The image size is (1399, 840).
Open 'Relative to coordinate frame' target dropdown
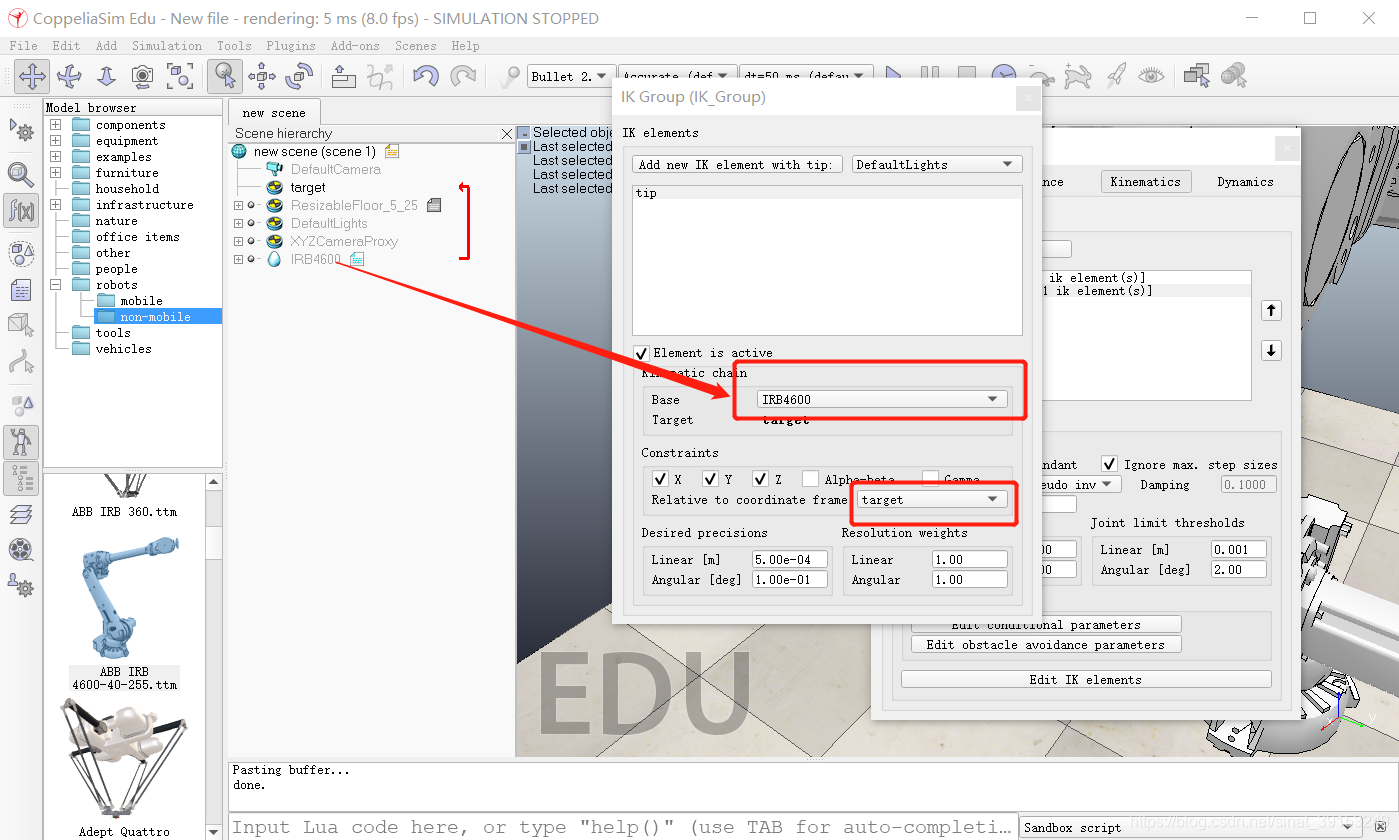pyautogui.click(x=931, y=499)
